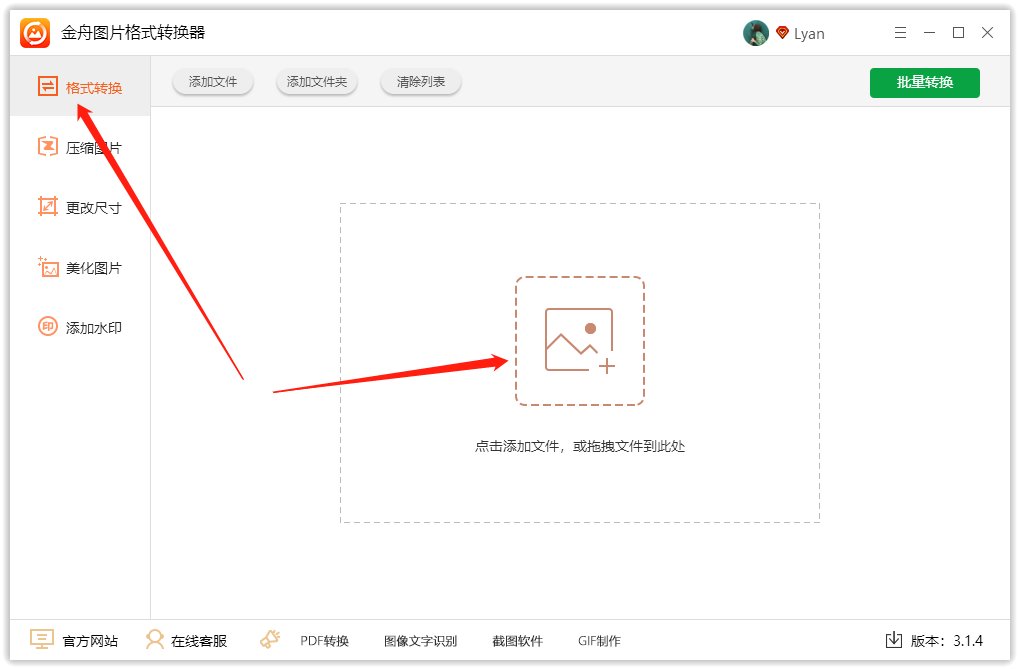
Task: Open the 美化图片 beautify tool
Action: pyautogui.click(x=80, y=267)
